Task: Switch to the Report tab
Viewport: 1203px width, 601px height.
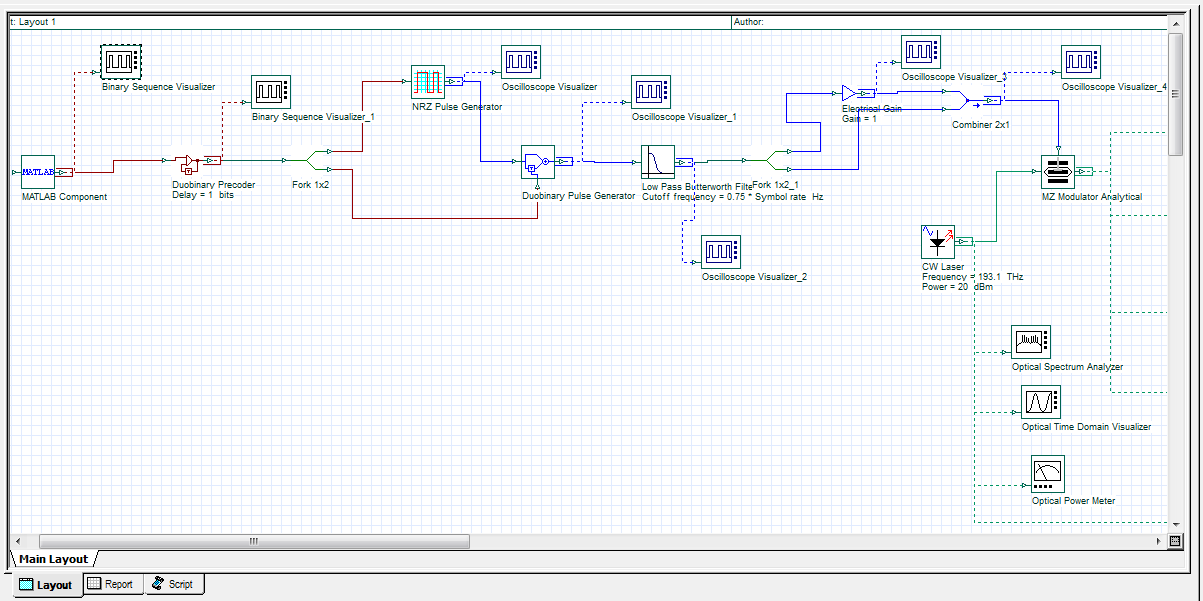Action: [x=112, y=584]
